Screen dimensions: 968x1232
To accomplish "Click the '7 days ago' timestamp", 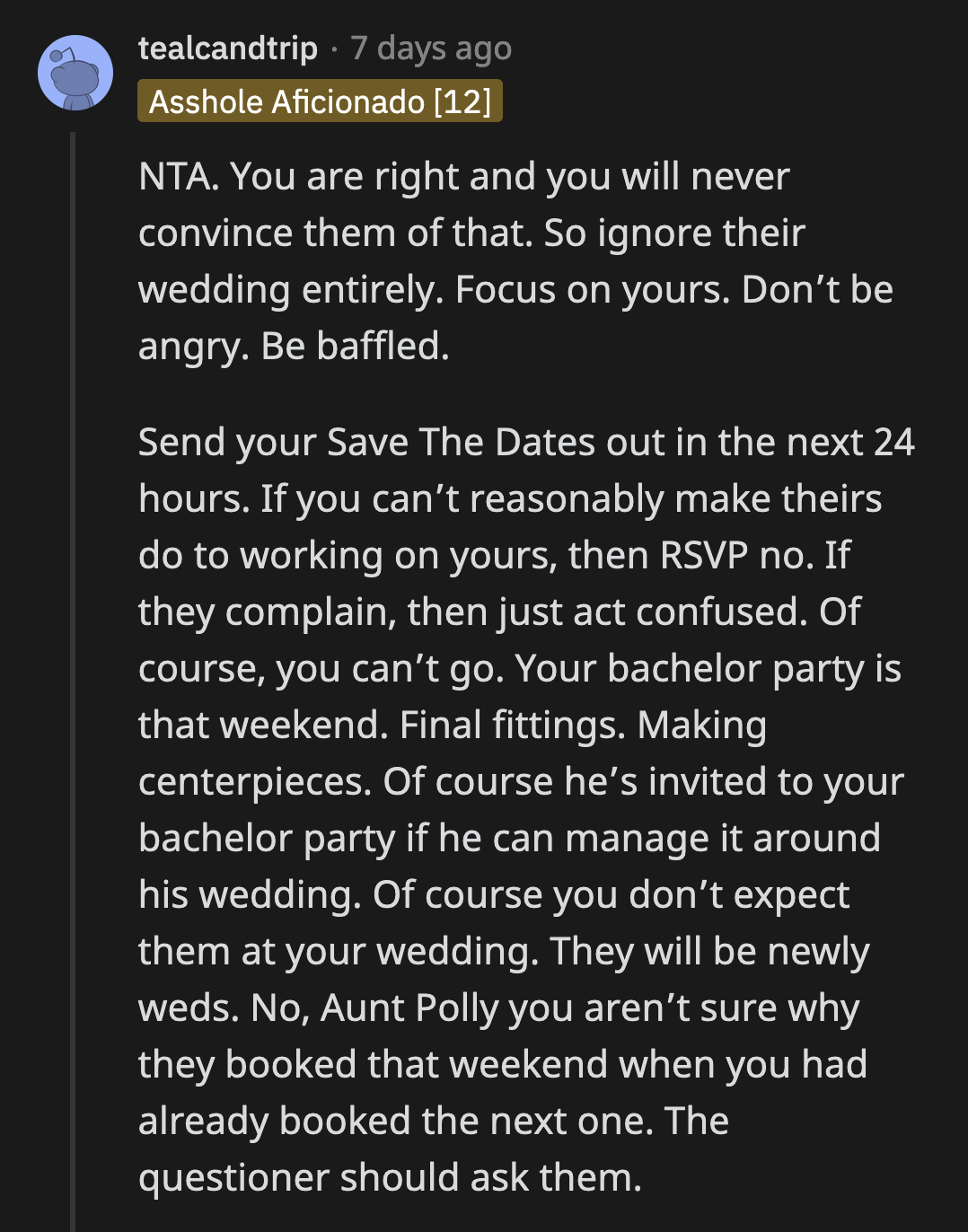I will tap(430, 49).
